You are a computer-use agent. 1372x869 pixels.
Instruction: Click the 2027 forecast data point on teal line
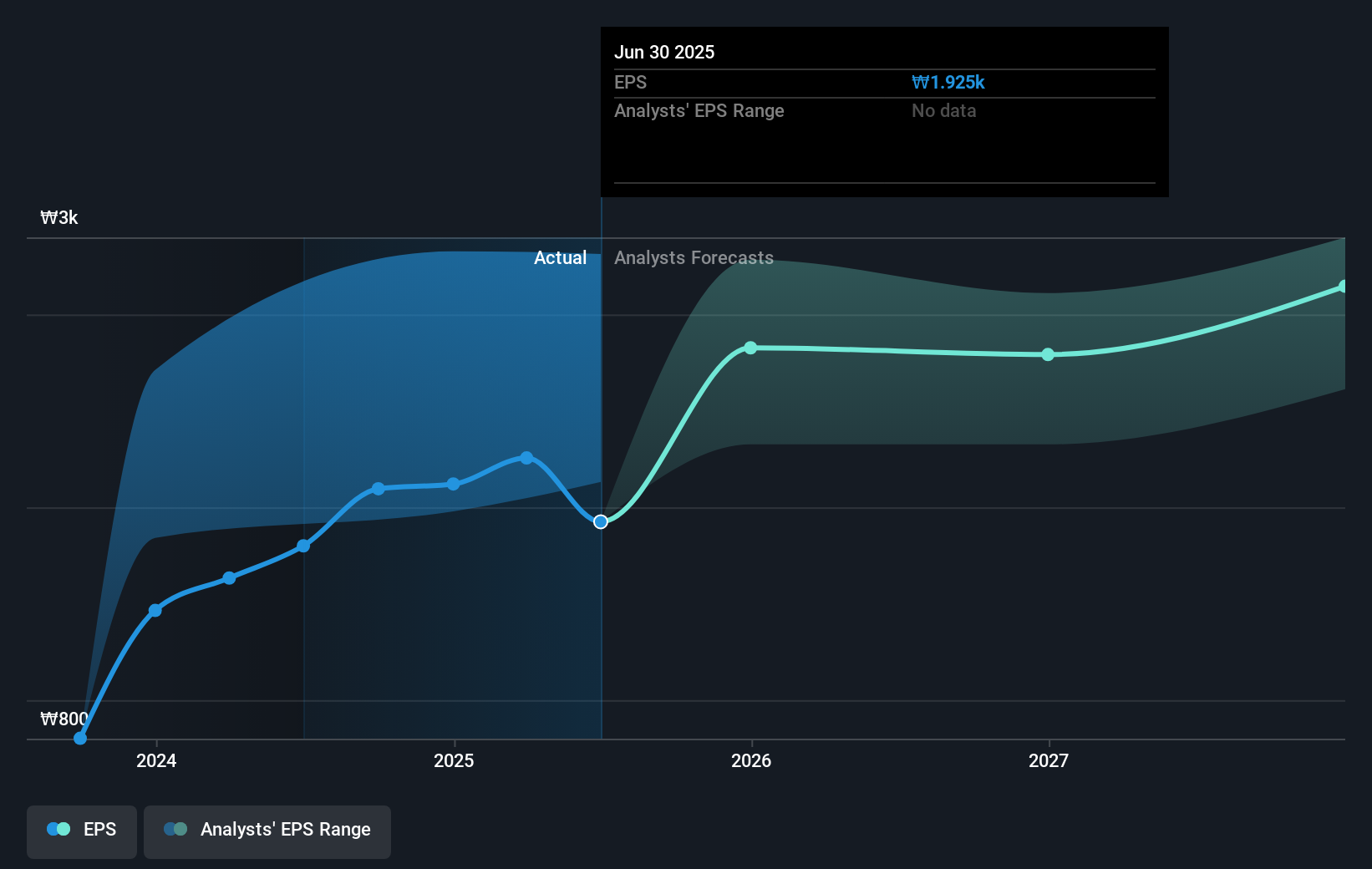[1047, 355]
